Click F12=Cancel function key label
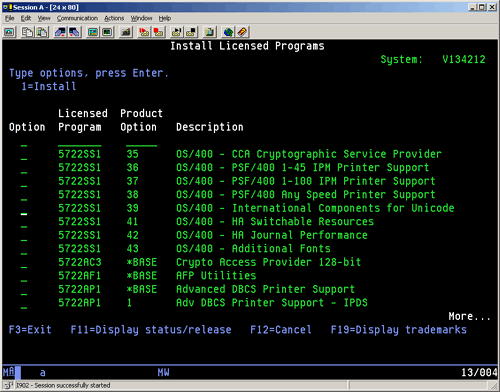This screenshot has width=500, height=392. tap(281, 330)
